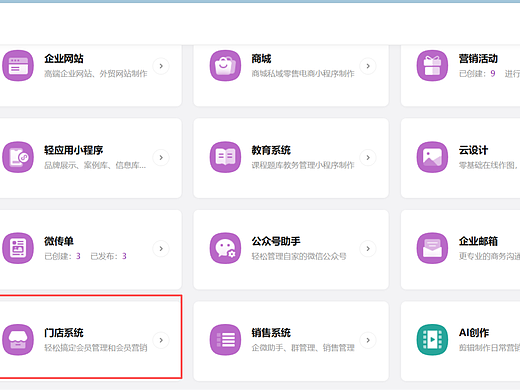Click the 微传单 flyer icon
The height and width of the screenshot is (390, 520).
(x=18, y=248)
